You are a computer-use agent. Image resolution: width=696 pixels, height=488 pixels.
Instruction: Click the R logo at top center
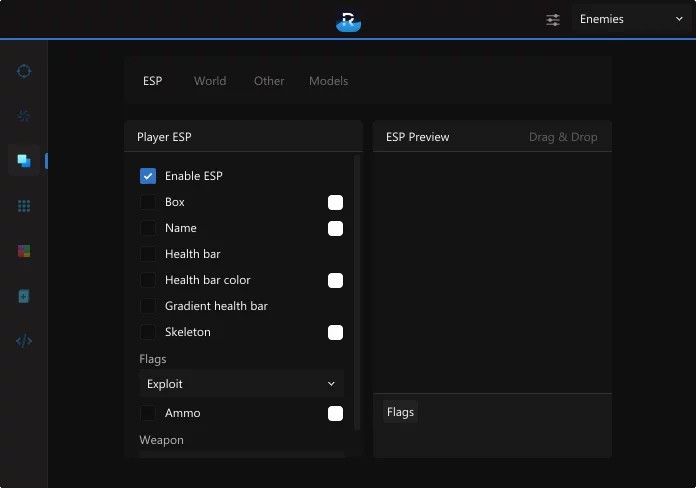[x=348, y=20]
